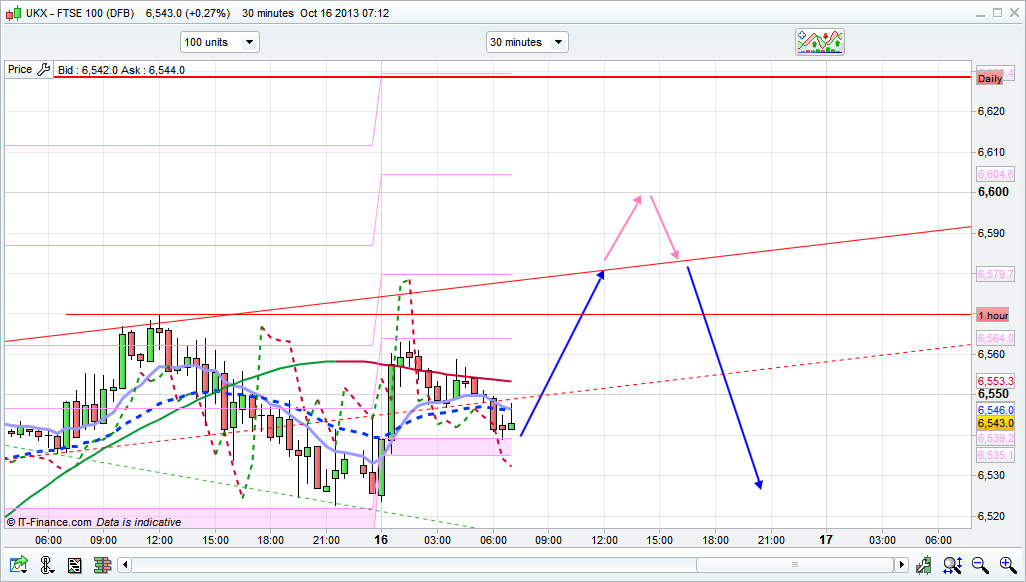Click the candlestick icon in the title bar
The height and width of the screenshot is (582, 1026).
[x=10, y=13]
